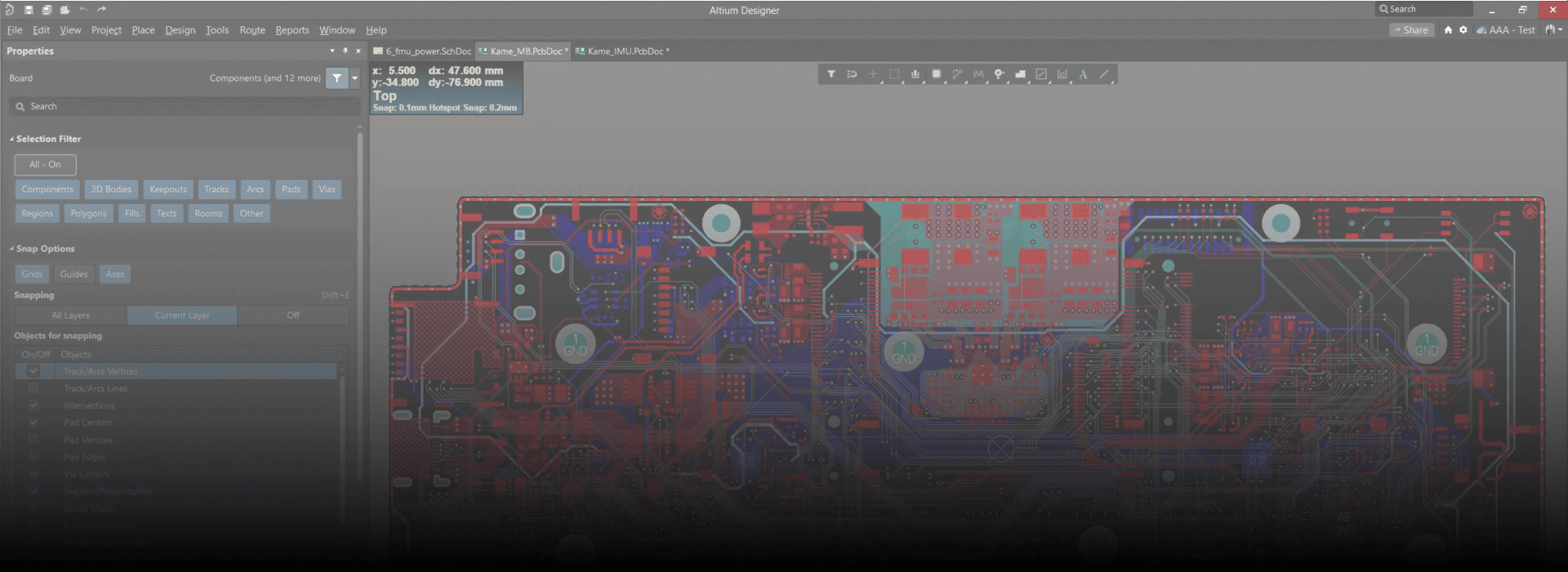Click the Save icon in title bar
This screenshot has height=572, width=1568.
pos(29,10)
